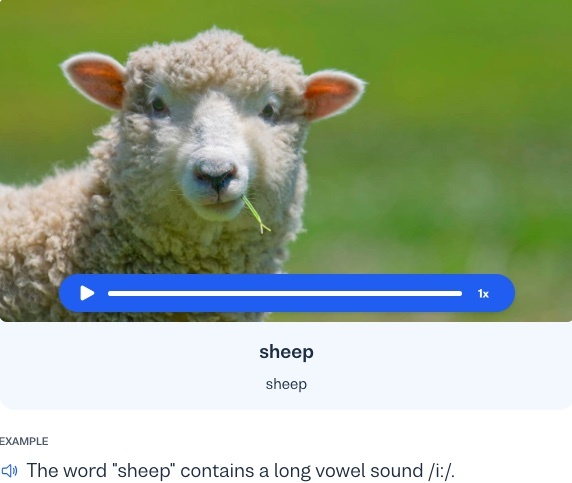Click the blurred green background of the photo

(456, 146)
